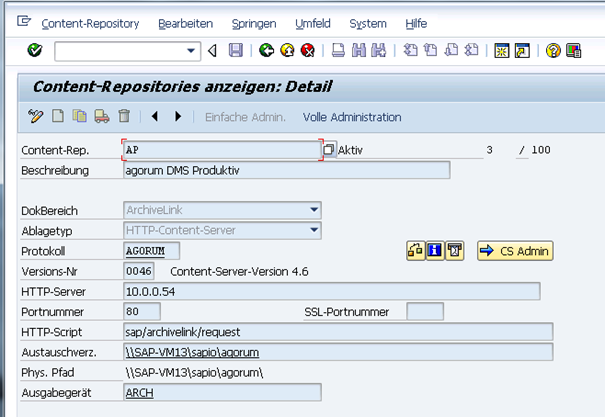This screenshot has height=417, width=605.
Task: Go to next entry arrow
Action: tap(178, 116)
